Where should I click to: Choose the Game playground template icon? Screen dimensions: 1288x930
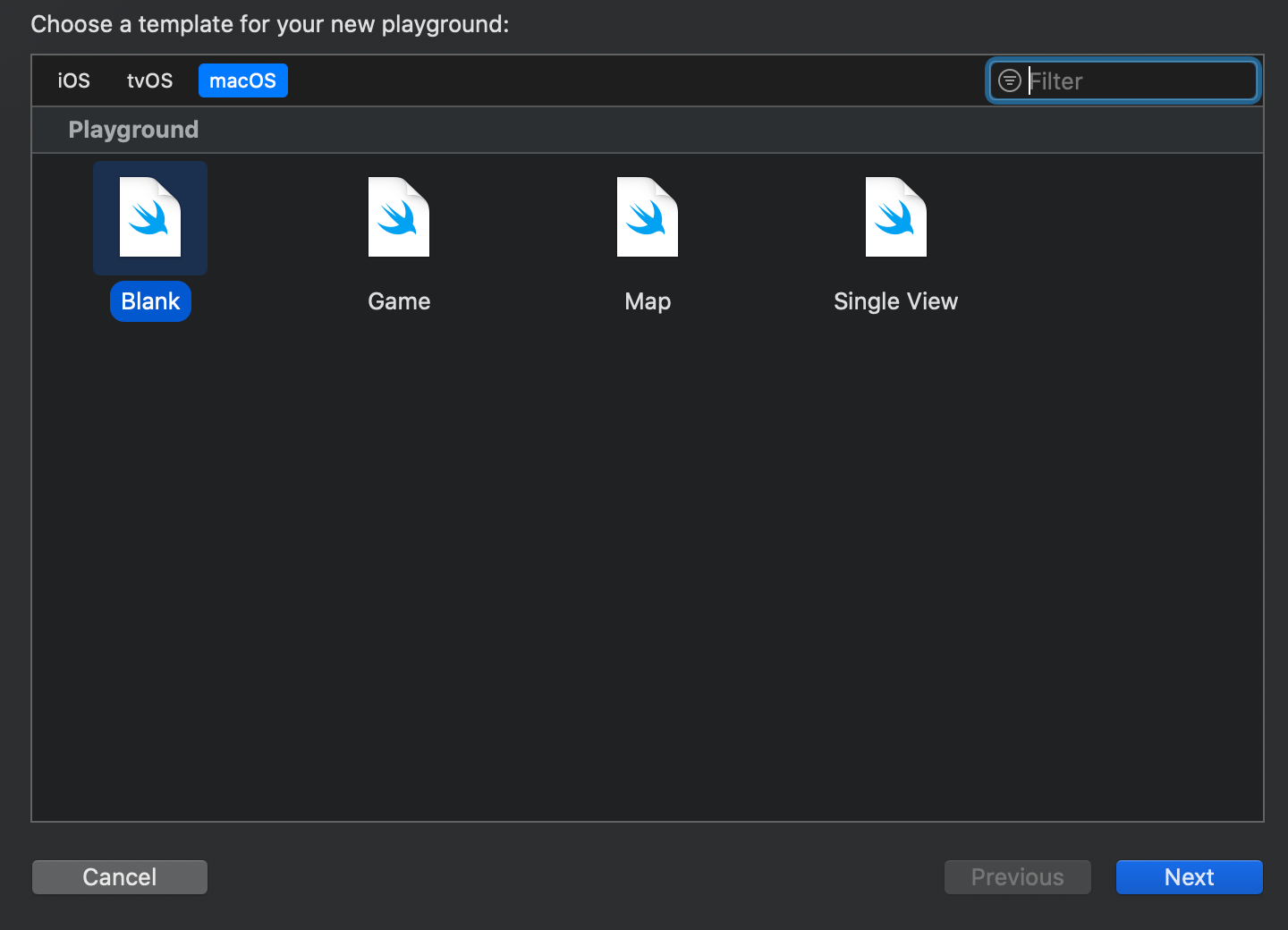pos(399,217)
